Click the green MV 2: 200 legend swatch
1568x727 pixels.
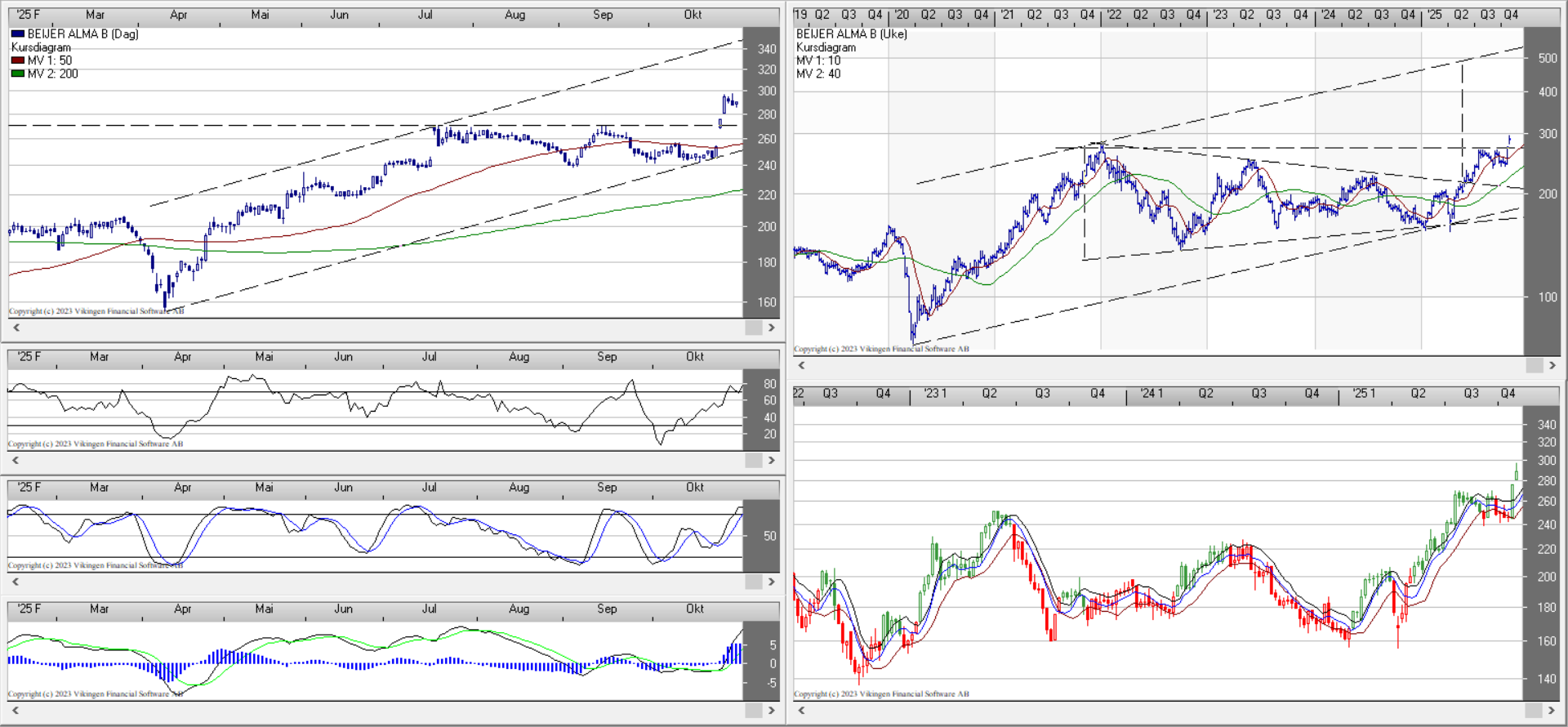click(18, 74)
